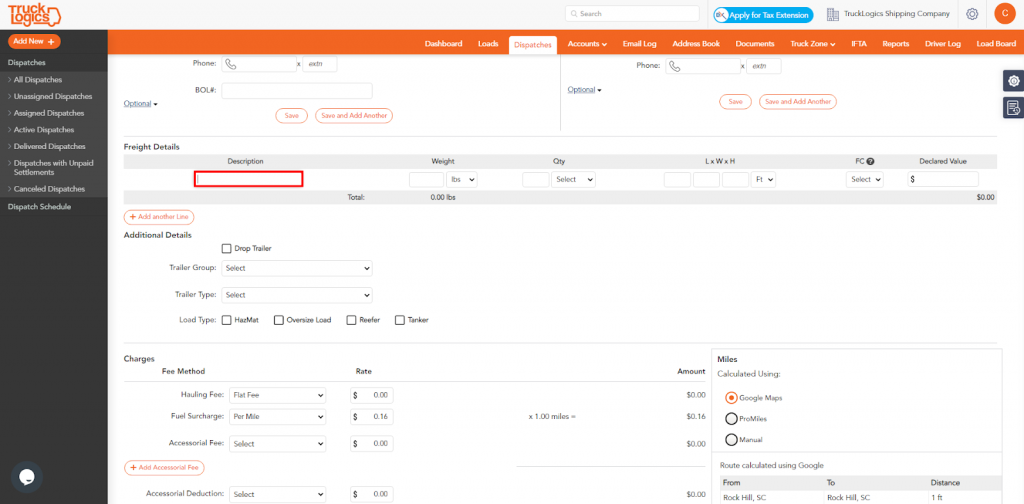Open the Address Book tab
1024x504 pixels.
(696, 44)
